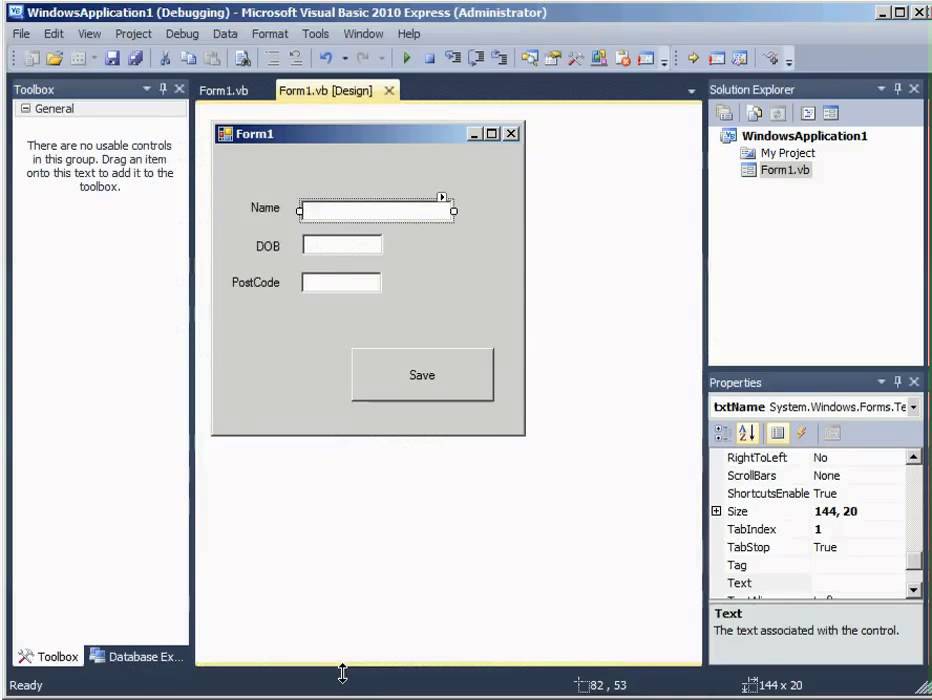Viewport: 932px width, 700px height.
Task: Open Properties Window from the toolbar icon
Action: (x=553, y=58)
